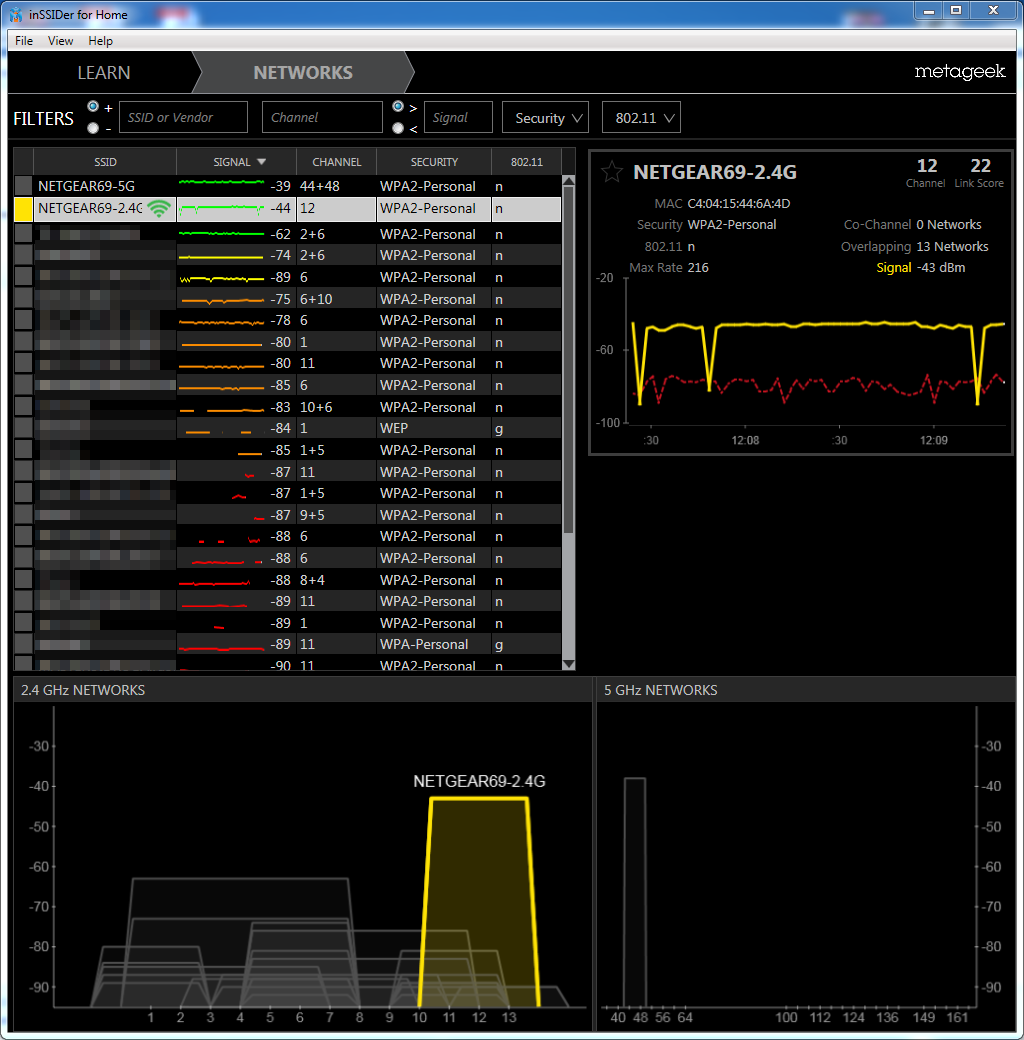Toggle the checkbox for the -78 signal row

pyautogui.click(x=23, y=320)
